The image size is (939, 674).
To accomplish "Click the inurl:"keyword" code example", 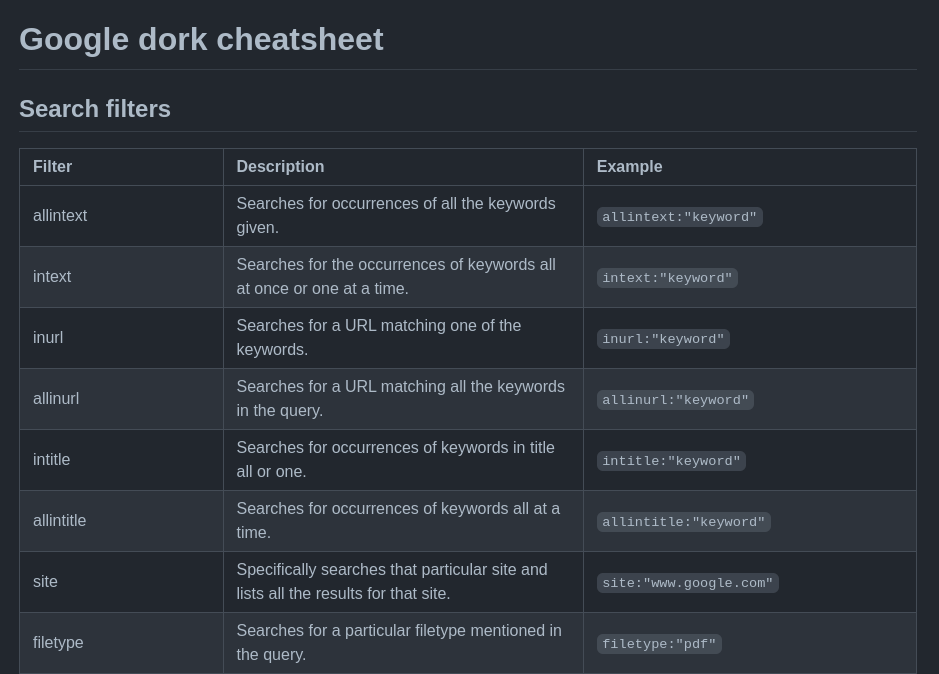I will pyautogui.click(x=663, y=339).
